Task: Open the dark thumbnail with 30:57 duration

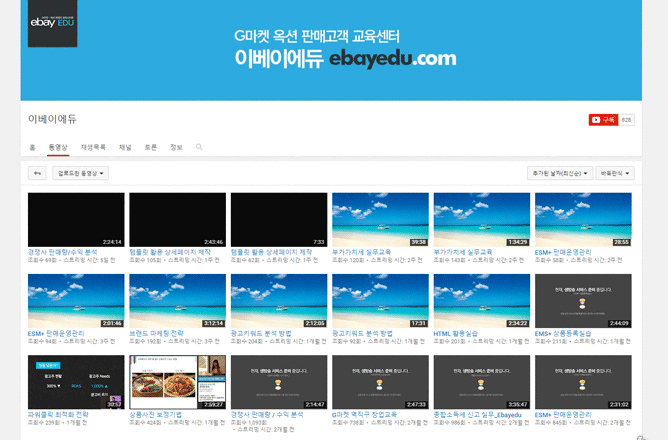Action: coord(76,382)
